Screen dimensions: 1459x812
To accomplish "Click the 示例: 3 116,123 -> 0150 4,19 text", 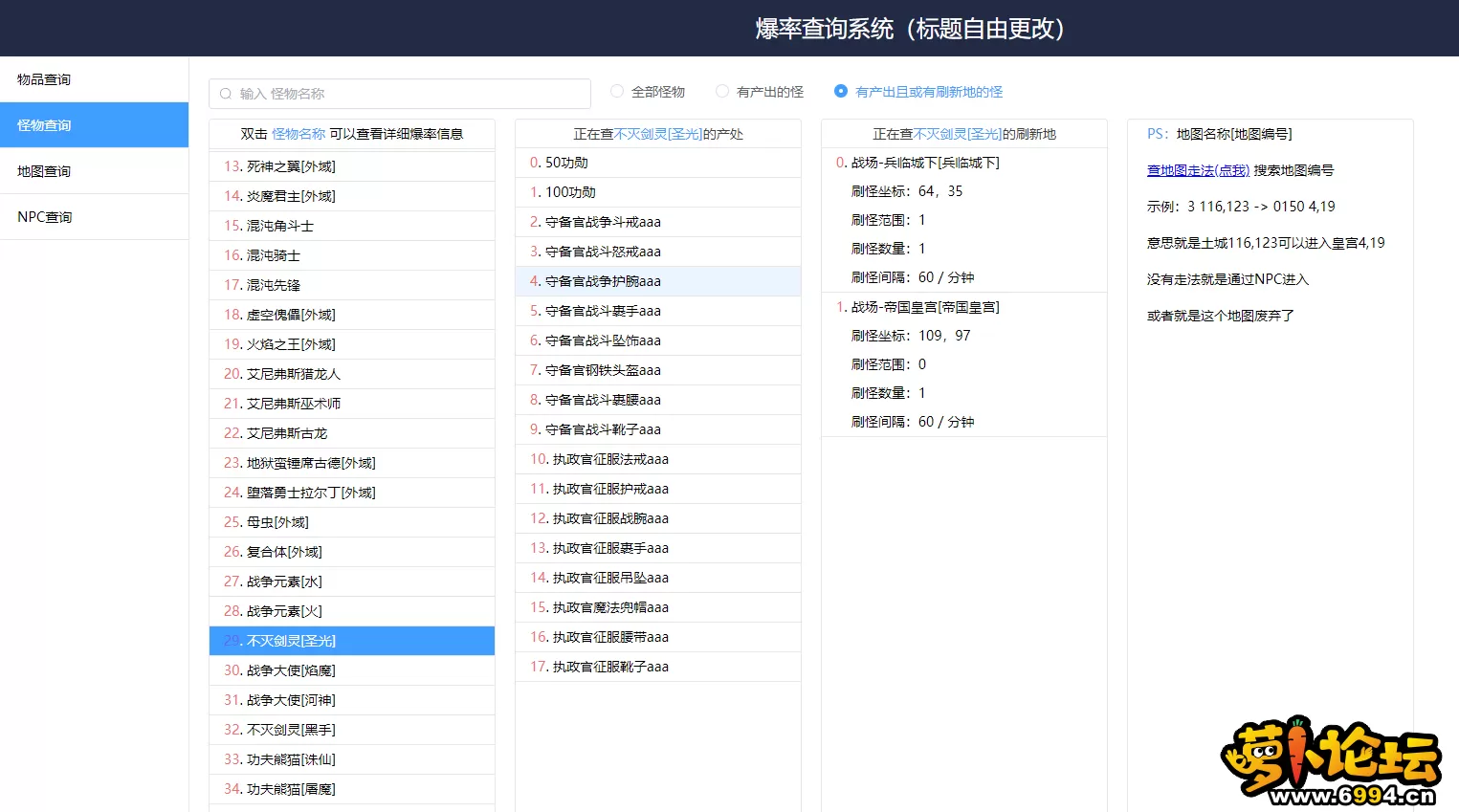I will 1241,207.
